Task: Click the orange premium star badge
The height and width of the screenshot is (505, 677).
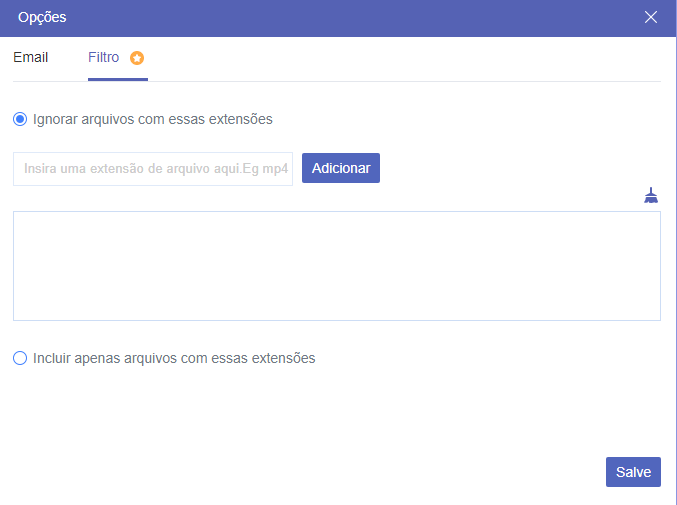Action: click(137, 58)
